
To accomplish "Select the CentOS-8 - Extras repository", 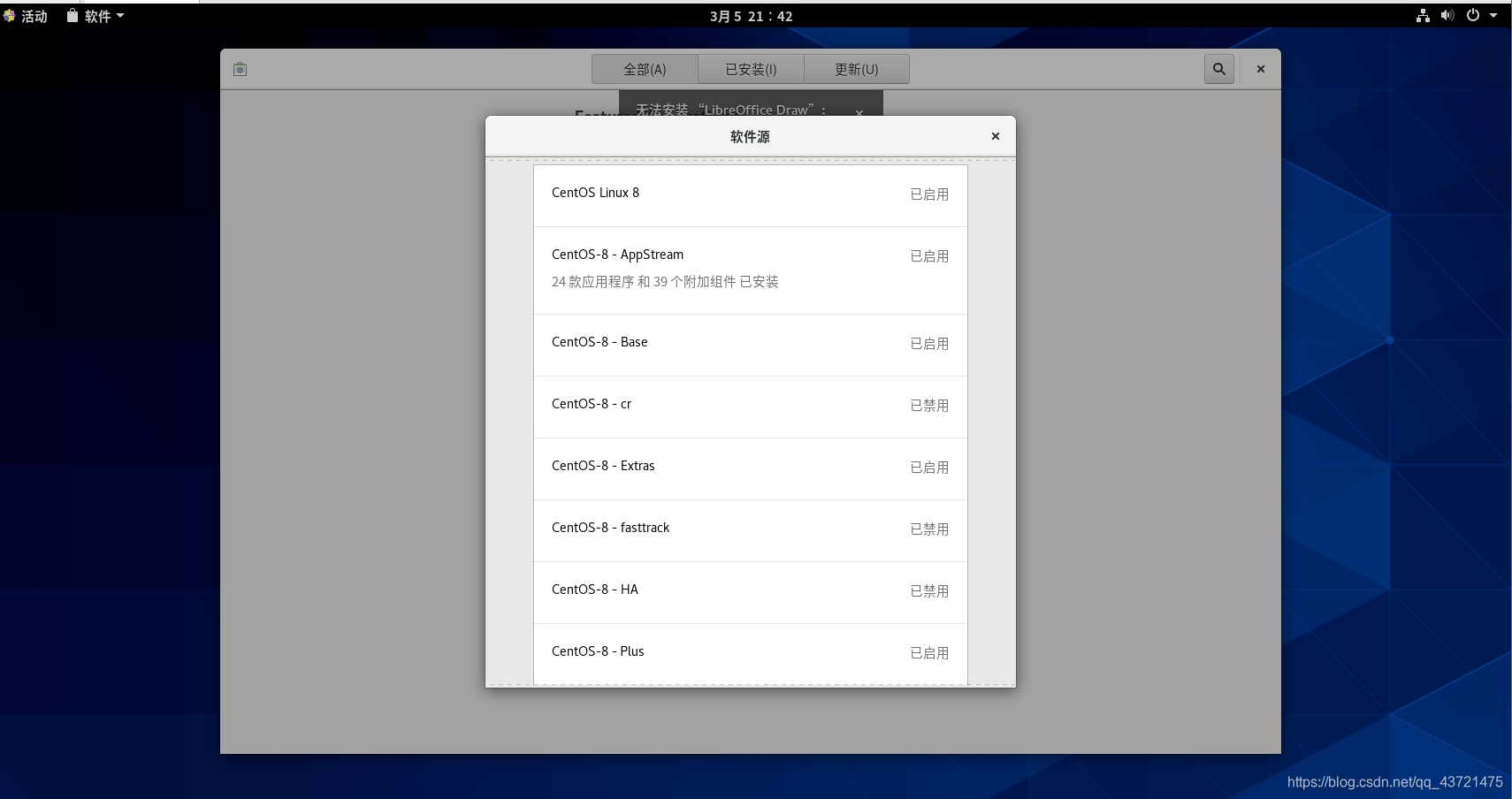I will point(751,469).
